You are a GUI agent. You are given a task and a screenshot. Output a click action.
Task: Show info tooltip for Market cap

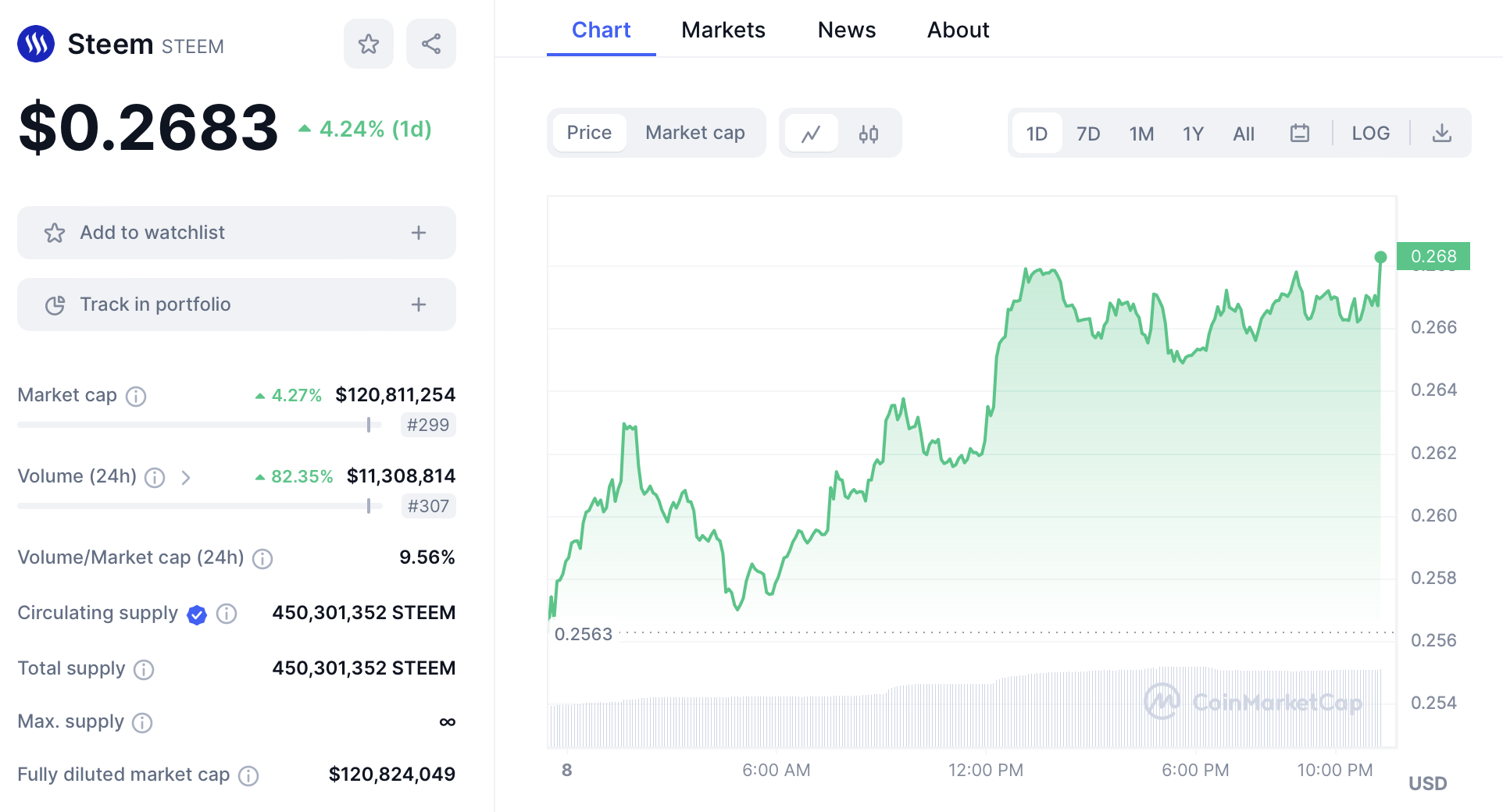coord(136,397)
